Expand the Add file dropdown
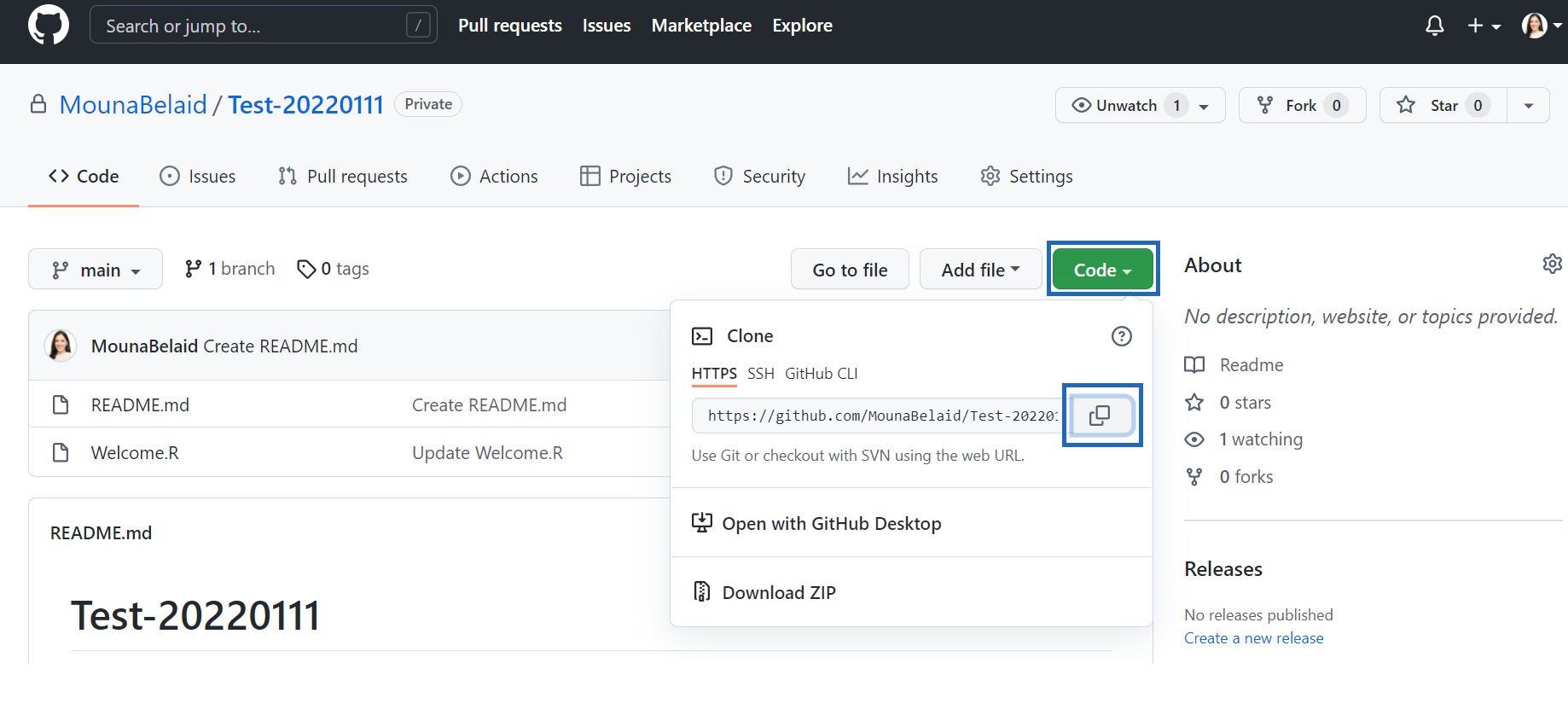This screenshot has width=1568, height=727. 980,270
